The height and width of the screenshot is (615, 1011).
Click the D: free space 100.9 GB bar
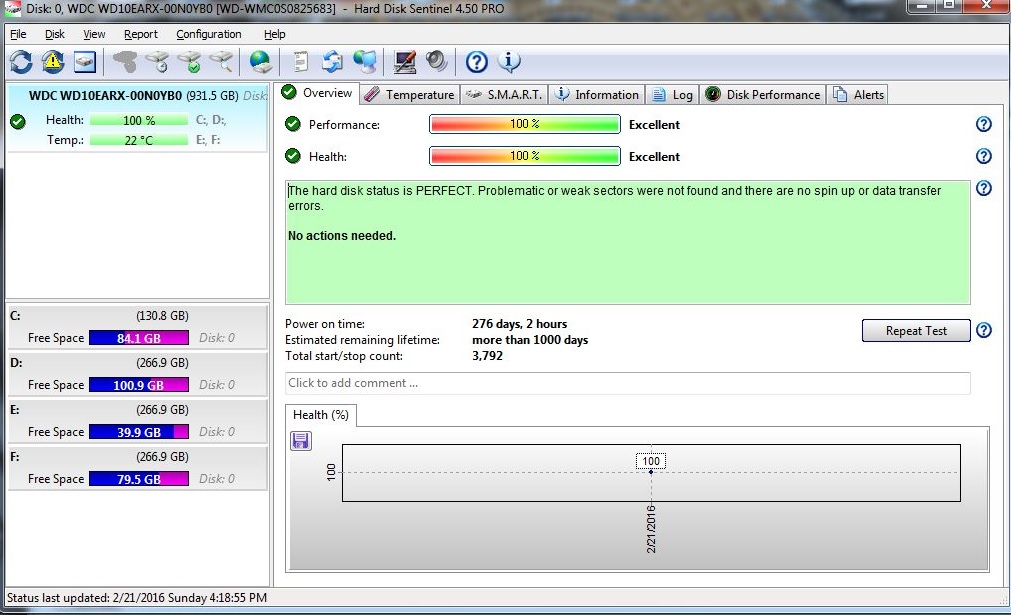(139, 385)
